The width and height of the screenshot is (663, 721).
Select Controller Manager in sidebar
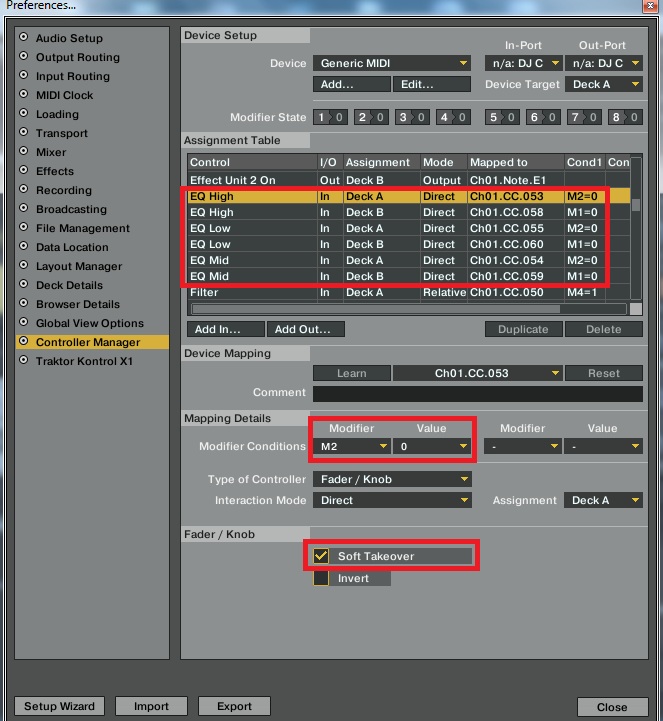(92, 342)
